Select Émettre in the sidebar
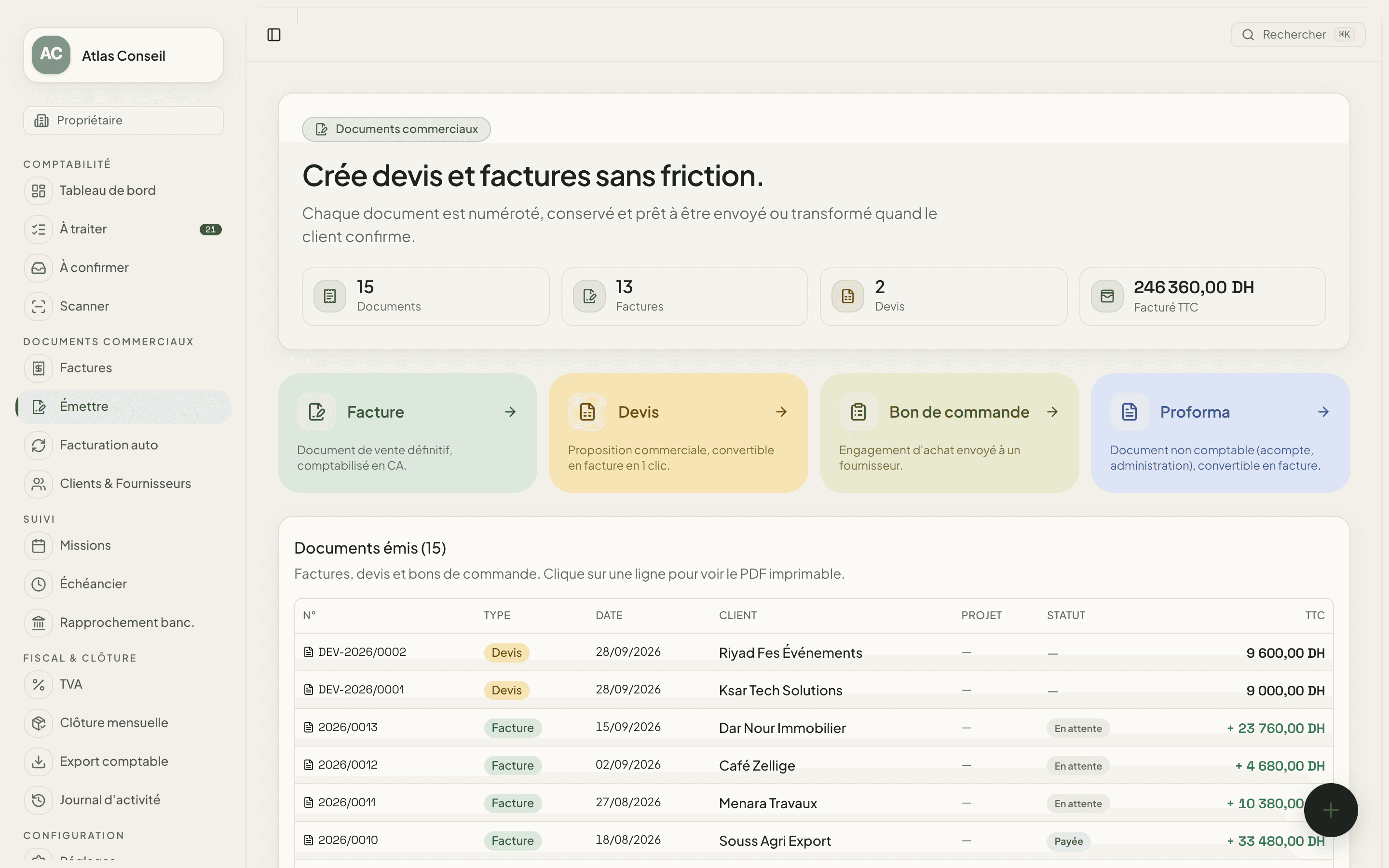The image size is (1389, 868). coord(123,407)
